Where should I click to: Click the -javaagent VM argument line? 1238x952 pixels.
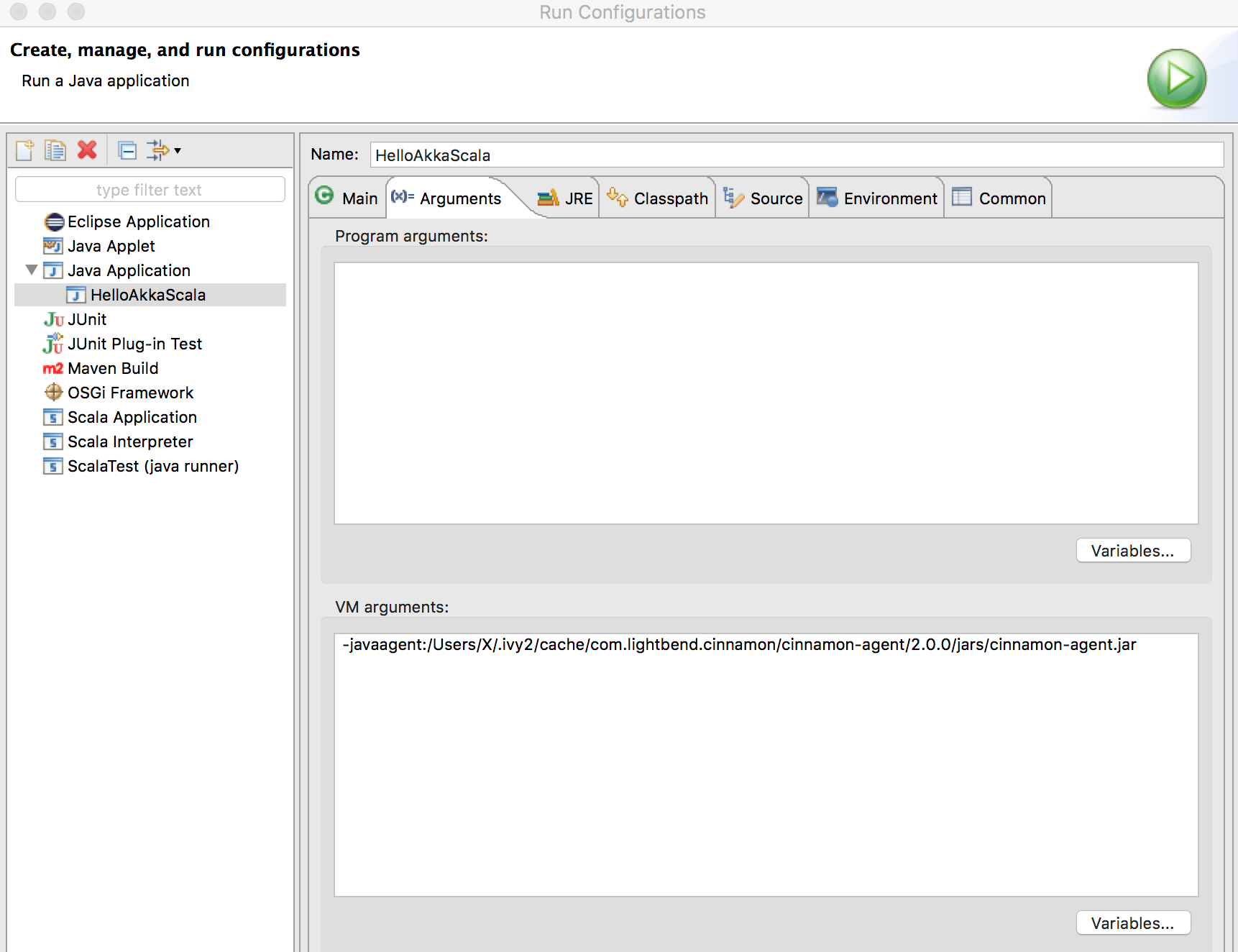point(739,644)
